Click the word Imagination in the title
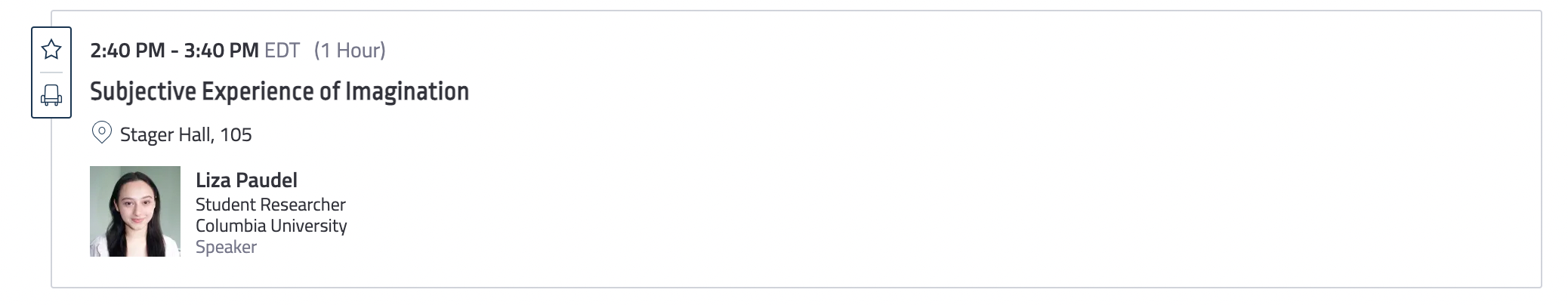Viewport: 1568px width, 305px height. tap(407, 91)
